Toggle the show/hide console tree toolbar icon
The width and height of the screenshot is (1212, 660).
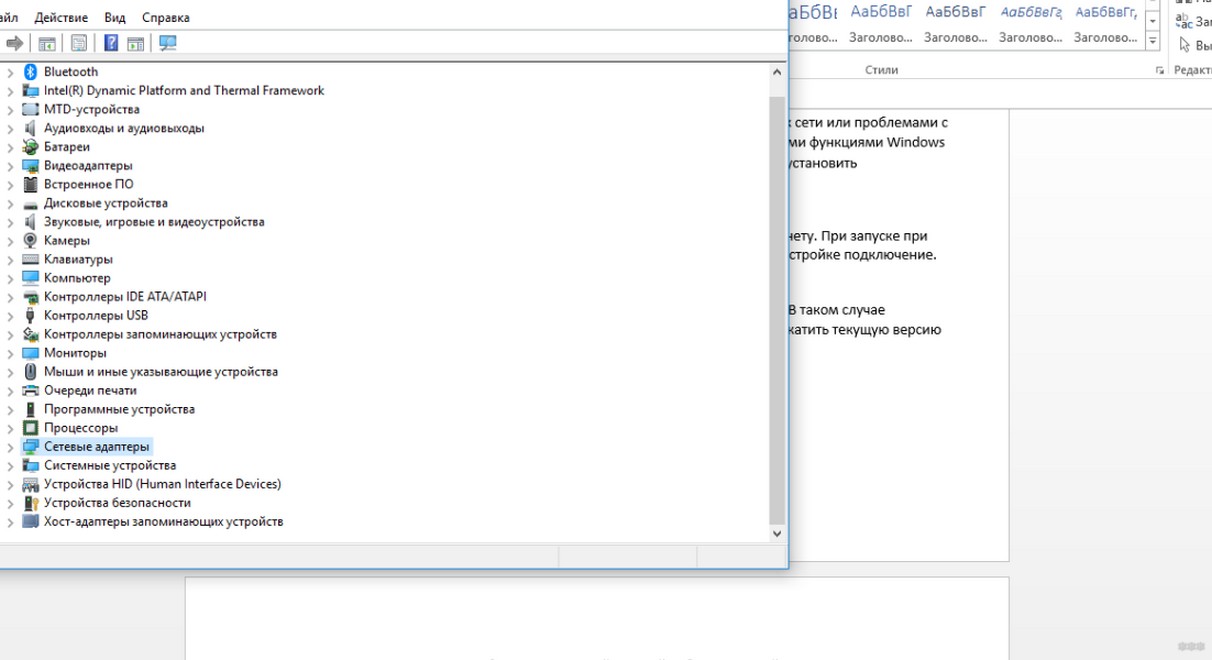click(47, 43)
